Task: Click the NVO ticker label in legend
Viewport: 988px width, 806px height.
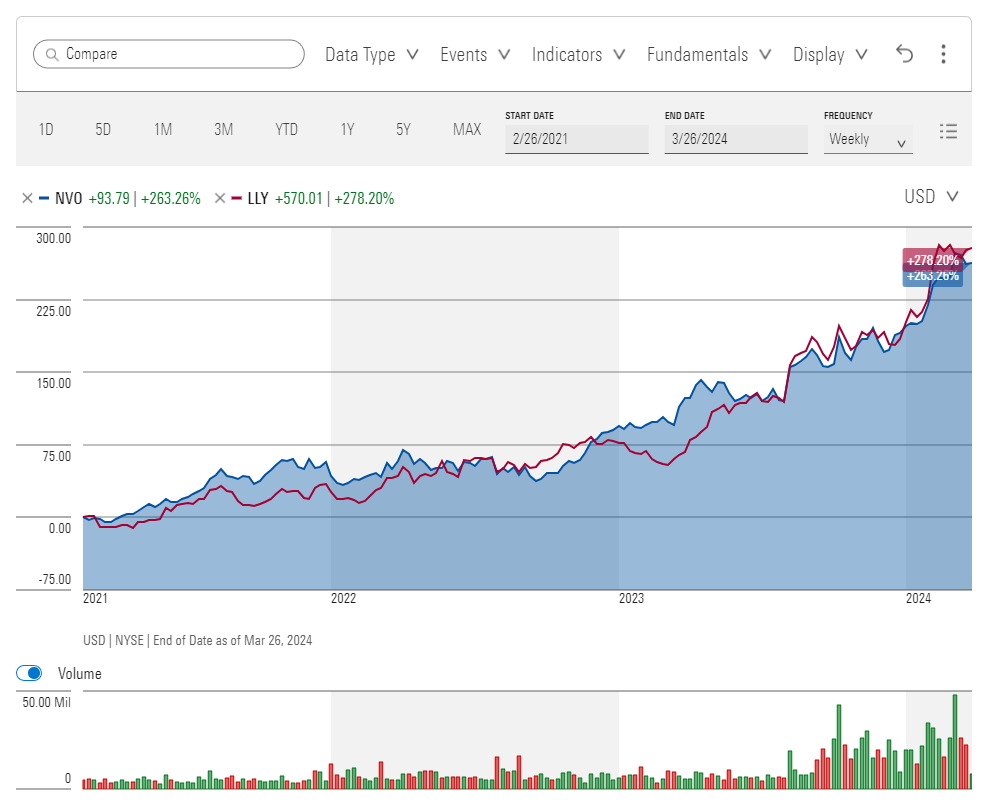Action: tap(69, 199)
